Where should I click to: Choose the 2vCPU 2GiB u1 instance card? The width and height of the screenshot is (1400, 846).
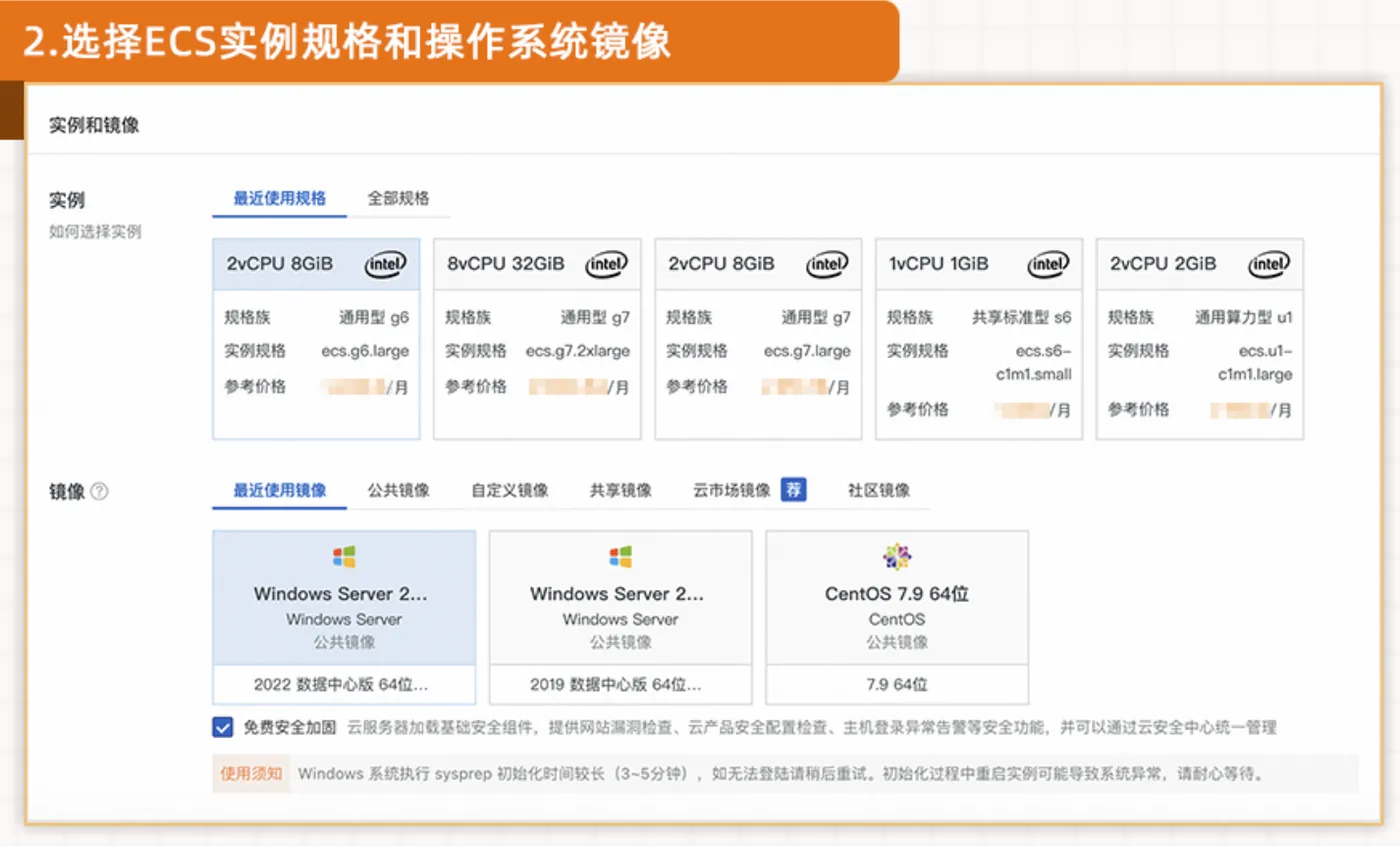pos(1200,339)
